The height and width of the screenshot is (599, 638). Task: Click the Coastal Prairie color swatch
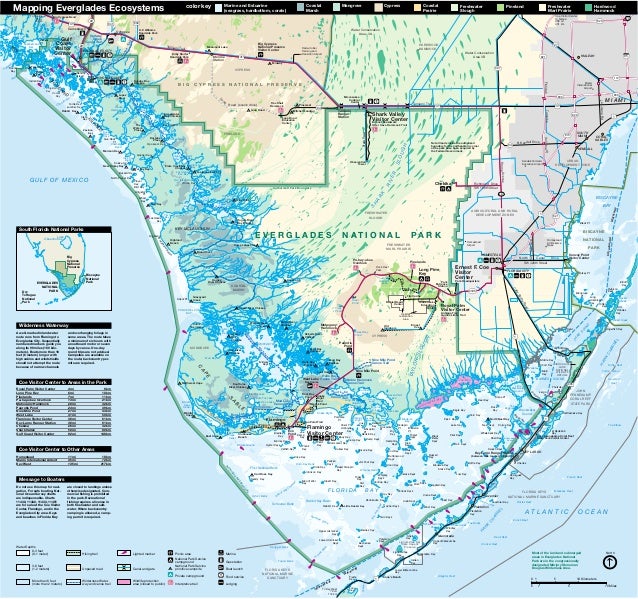[x=417, y=7]
